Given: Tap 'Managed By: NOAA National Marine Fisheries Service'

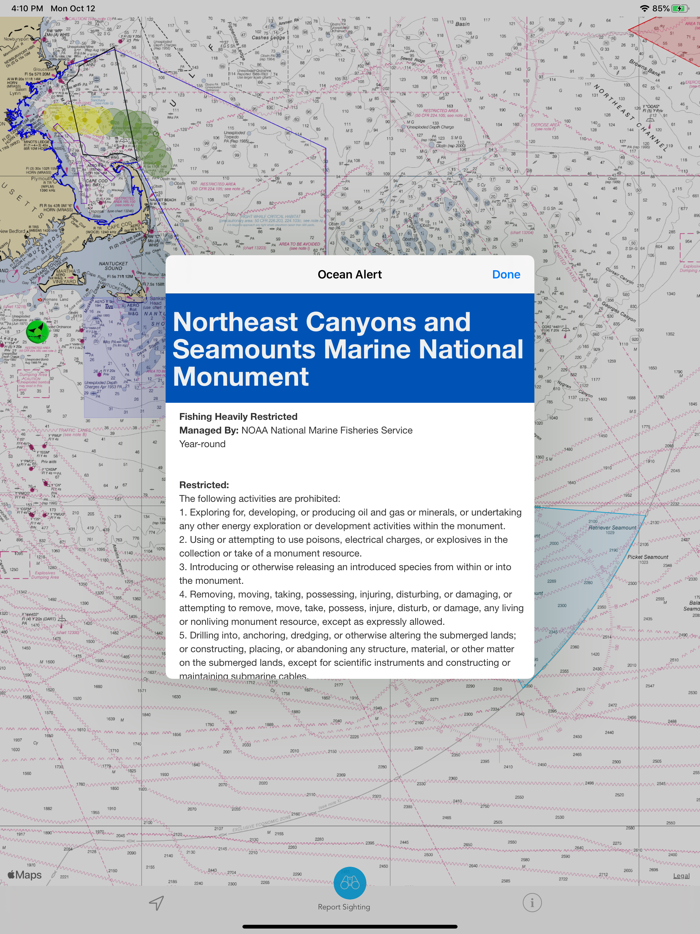Looking at the screenshot, I should (295, 430).
